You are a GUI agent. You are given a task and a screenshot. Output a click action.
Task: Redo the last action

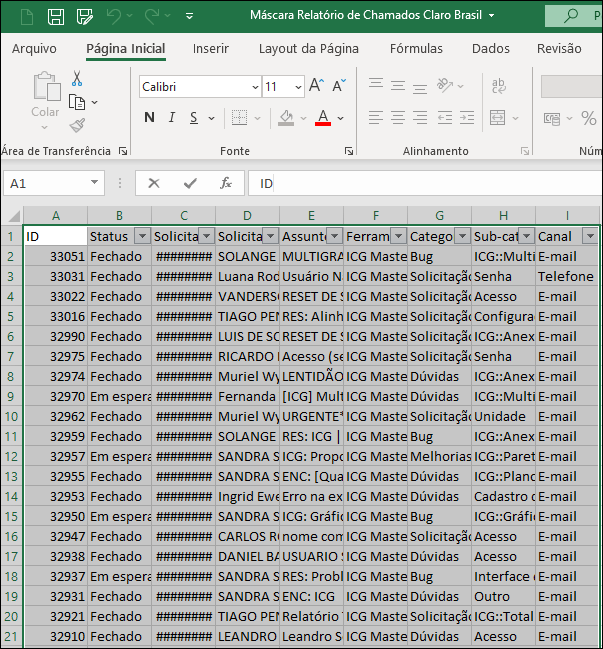pyautogui.click(x=152, y=16)
